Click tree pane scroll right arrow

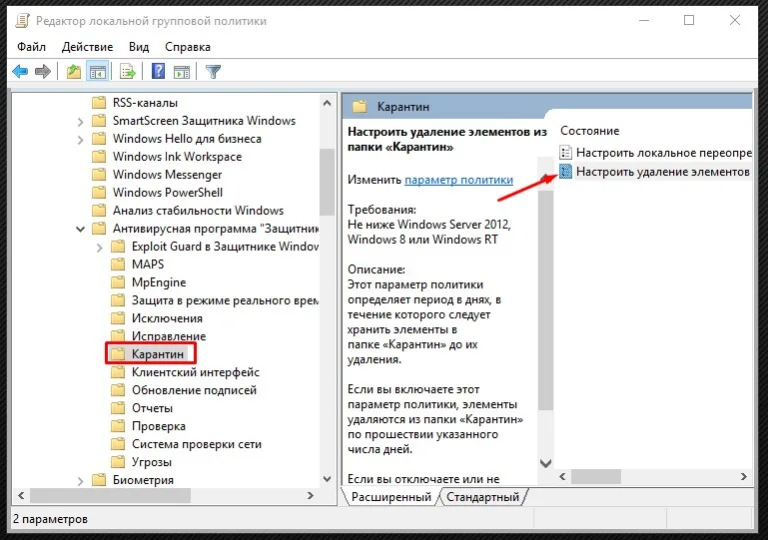310,495
